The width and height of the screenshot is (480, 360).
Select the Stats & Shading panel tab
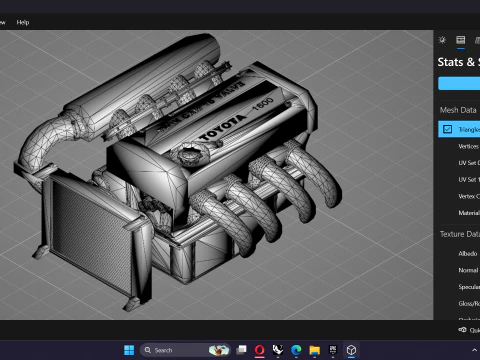(461, 40)
